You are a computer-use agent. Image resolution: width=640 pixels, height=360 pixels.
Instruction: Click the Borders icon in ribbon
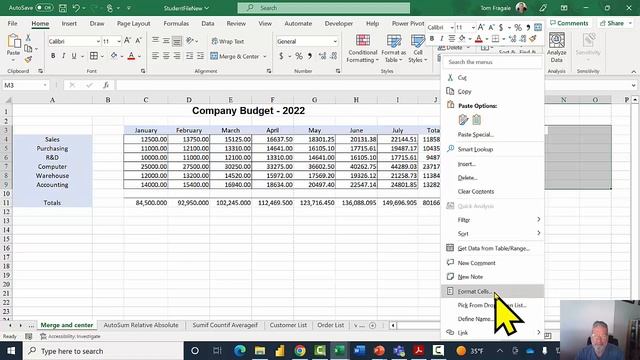tap(93, 56)
